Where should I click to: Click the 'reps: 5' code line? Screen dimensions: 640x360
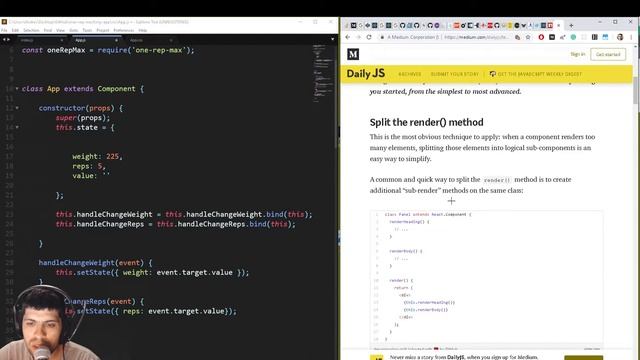pos(89,166)
